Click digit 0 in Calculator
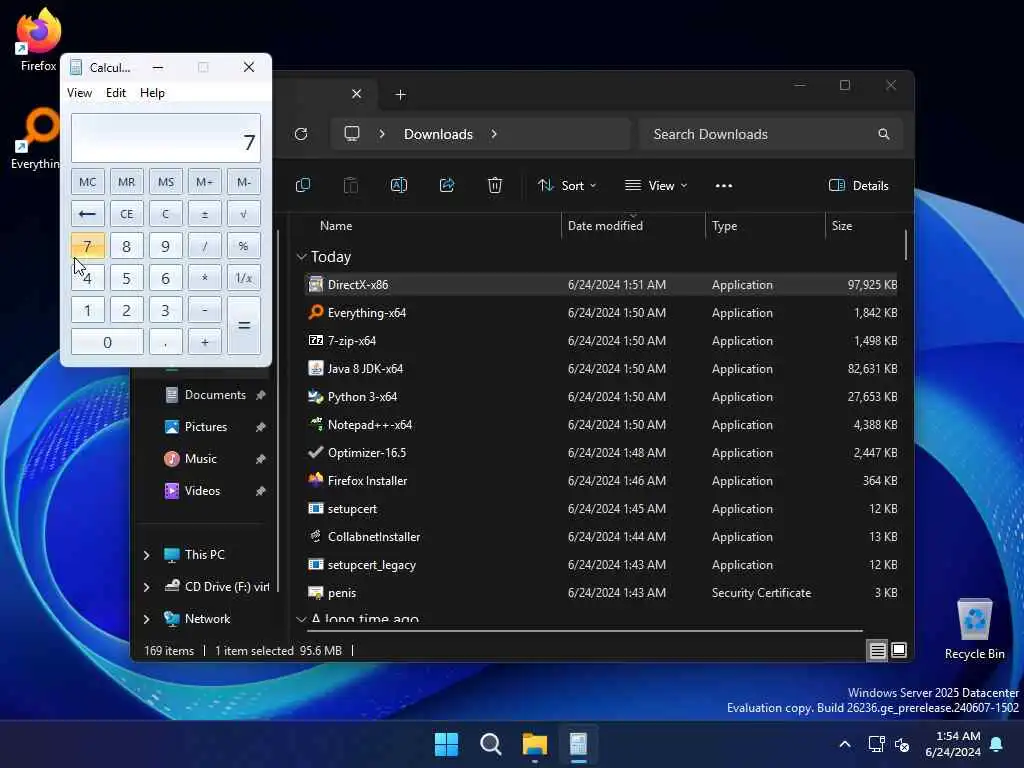Screen dimensions: 1024x768 (107, 342)
